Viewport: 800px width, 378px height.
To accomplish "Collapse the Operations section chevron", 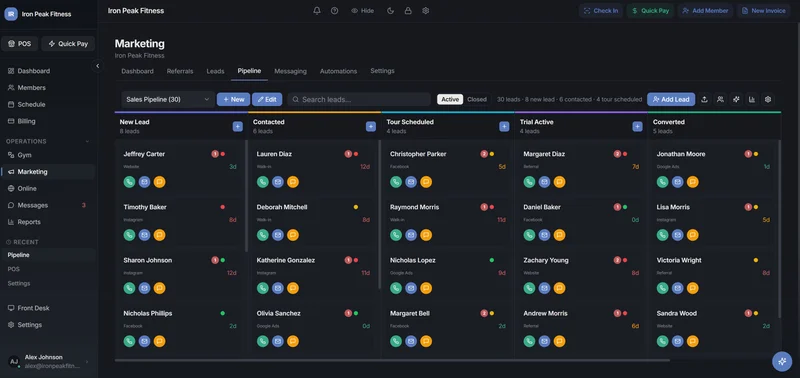I will pos(87,141).
